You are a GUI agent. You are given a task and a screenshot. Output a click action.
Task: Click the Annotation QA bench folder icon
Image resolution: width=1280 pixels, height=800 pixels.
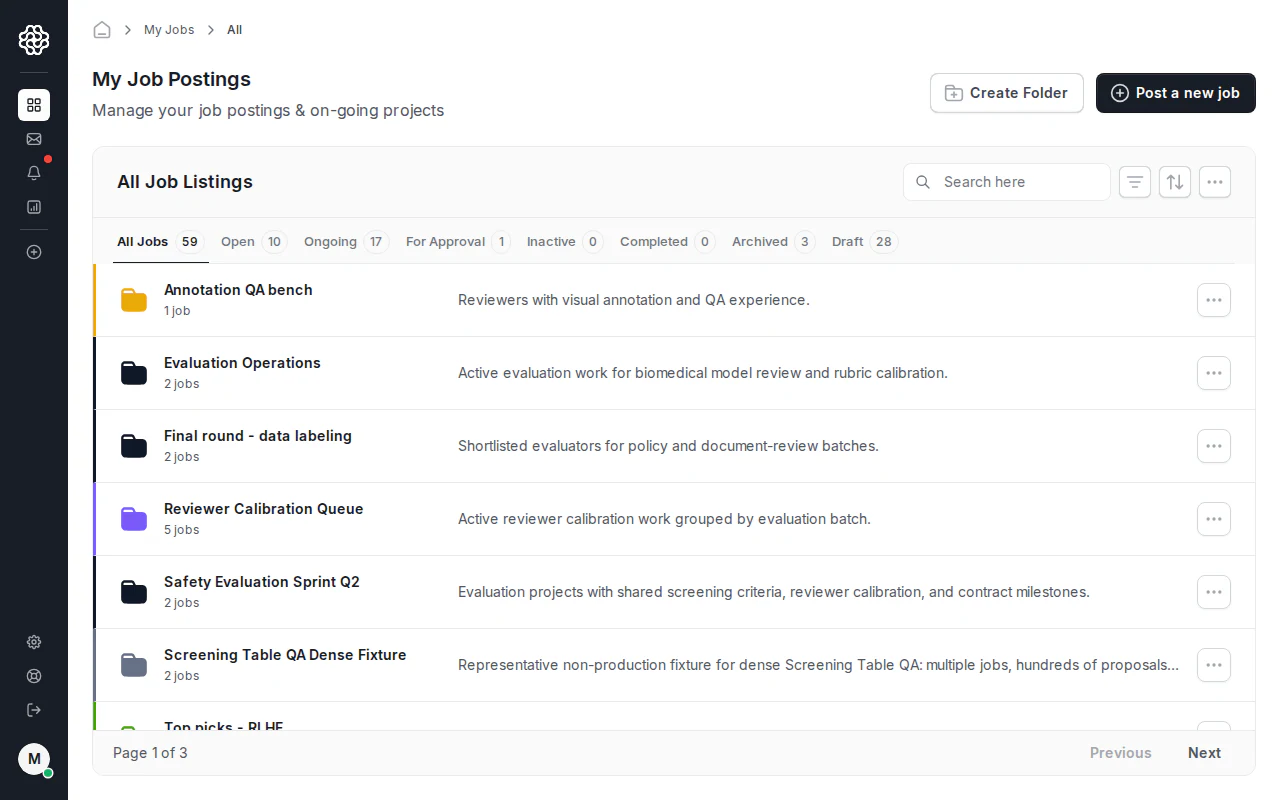pyautogui.click(x=134, y=300)
